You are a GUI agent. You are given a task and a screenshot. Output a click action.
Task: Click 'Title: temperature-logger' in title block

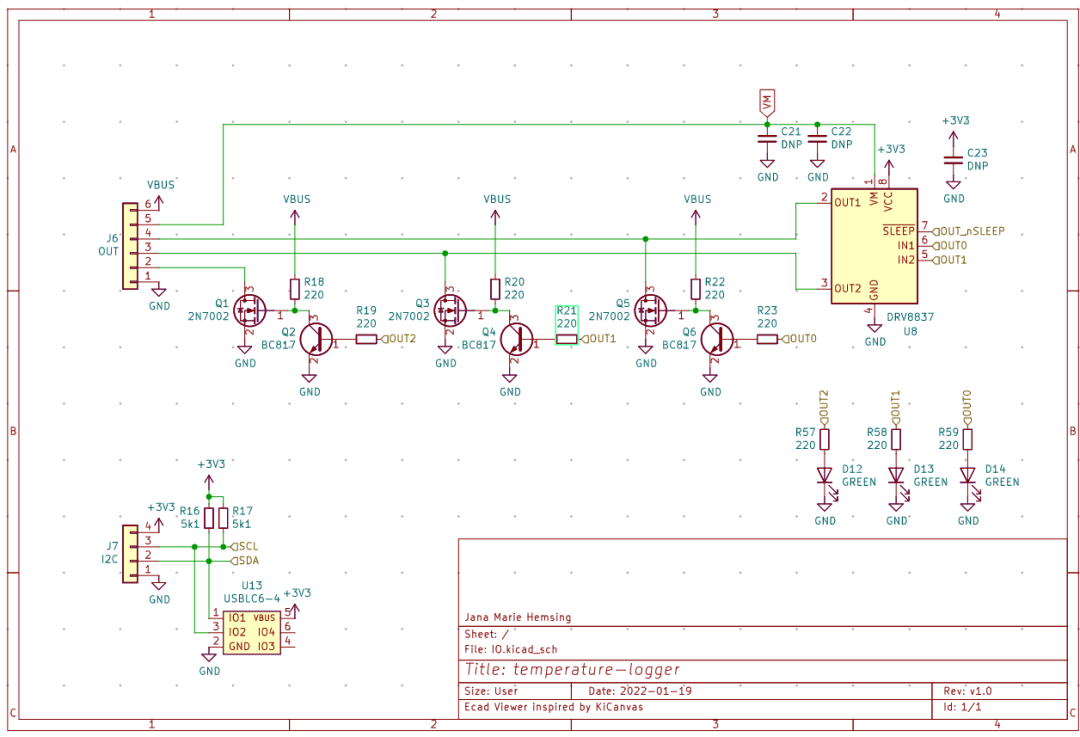(x=572, y=669)
